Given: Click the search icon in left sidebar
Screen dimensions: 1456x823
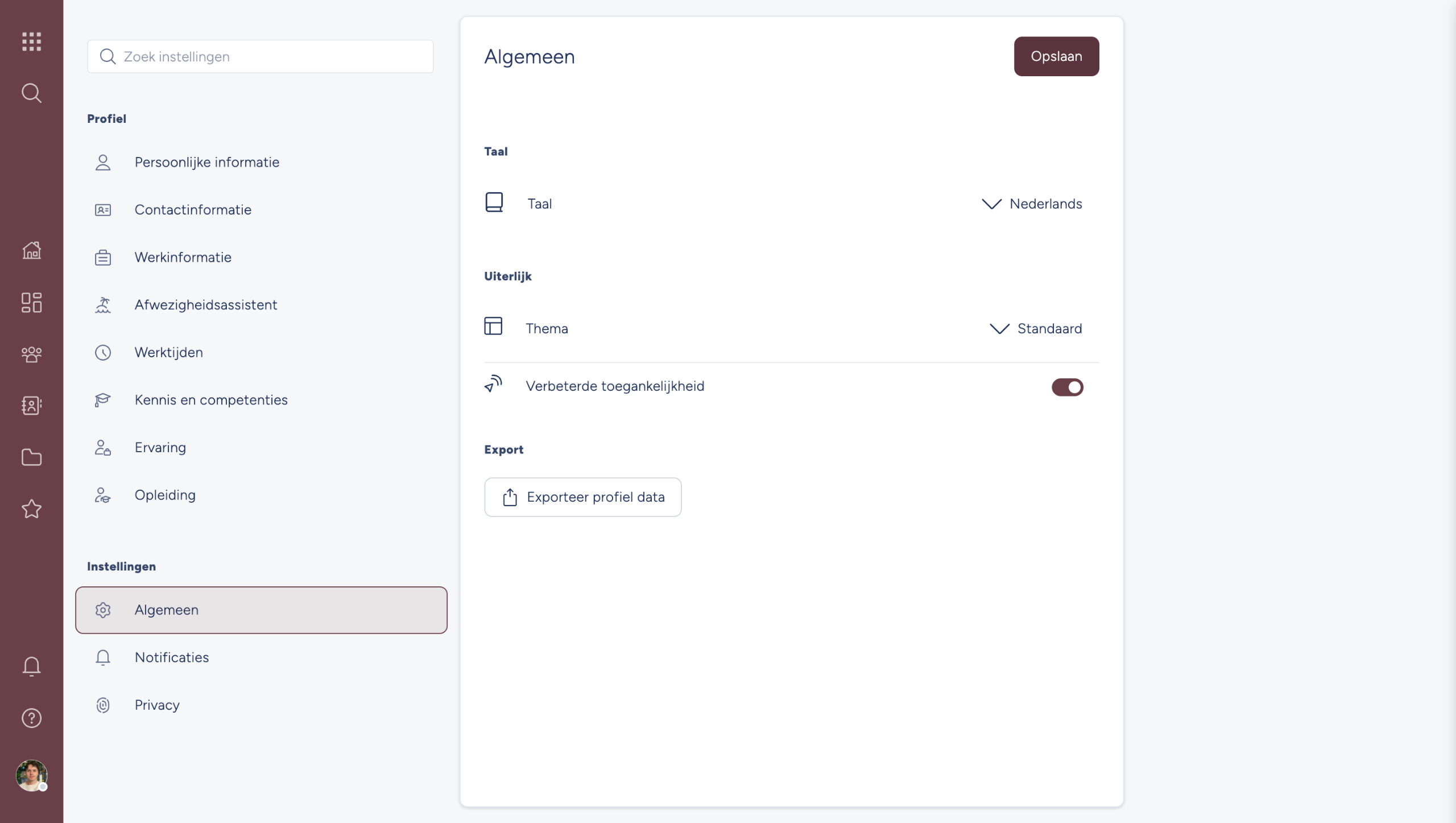Looking at the screenshot, I should (x=31, y=93).
